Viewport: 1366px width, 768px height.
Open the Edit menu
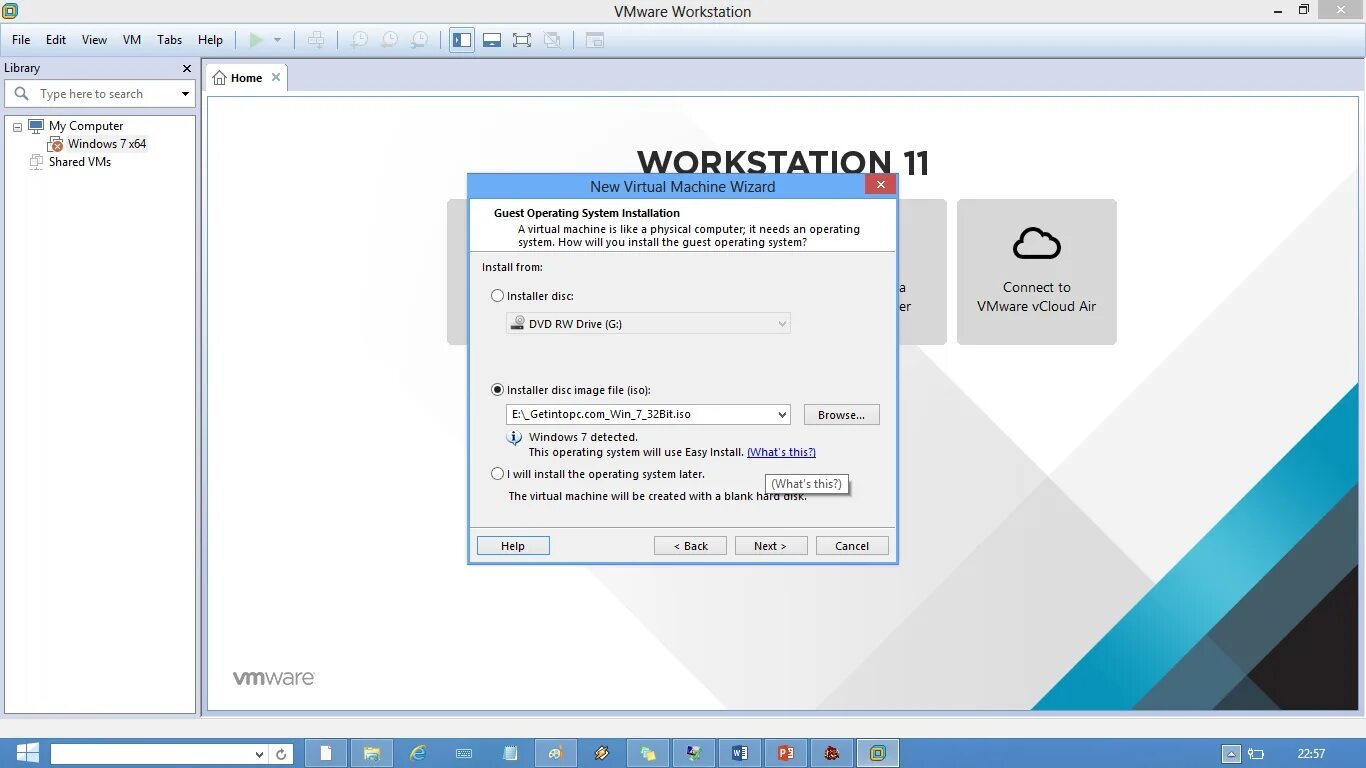(x=56, y=40)
